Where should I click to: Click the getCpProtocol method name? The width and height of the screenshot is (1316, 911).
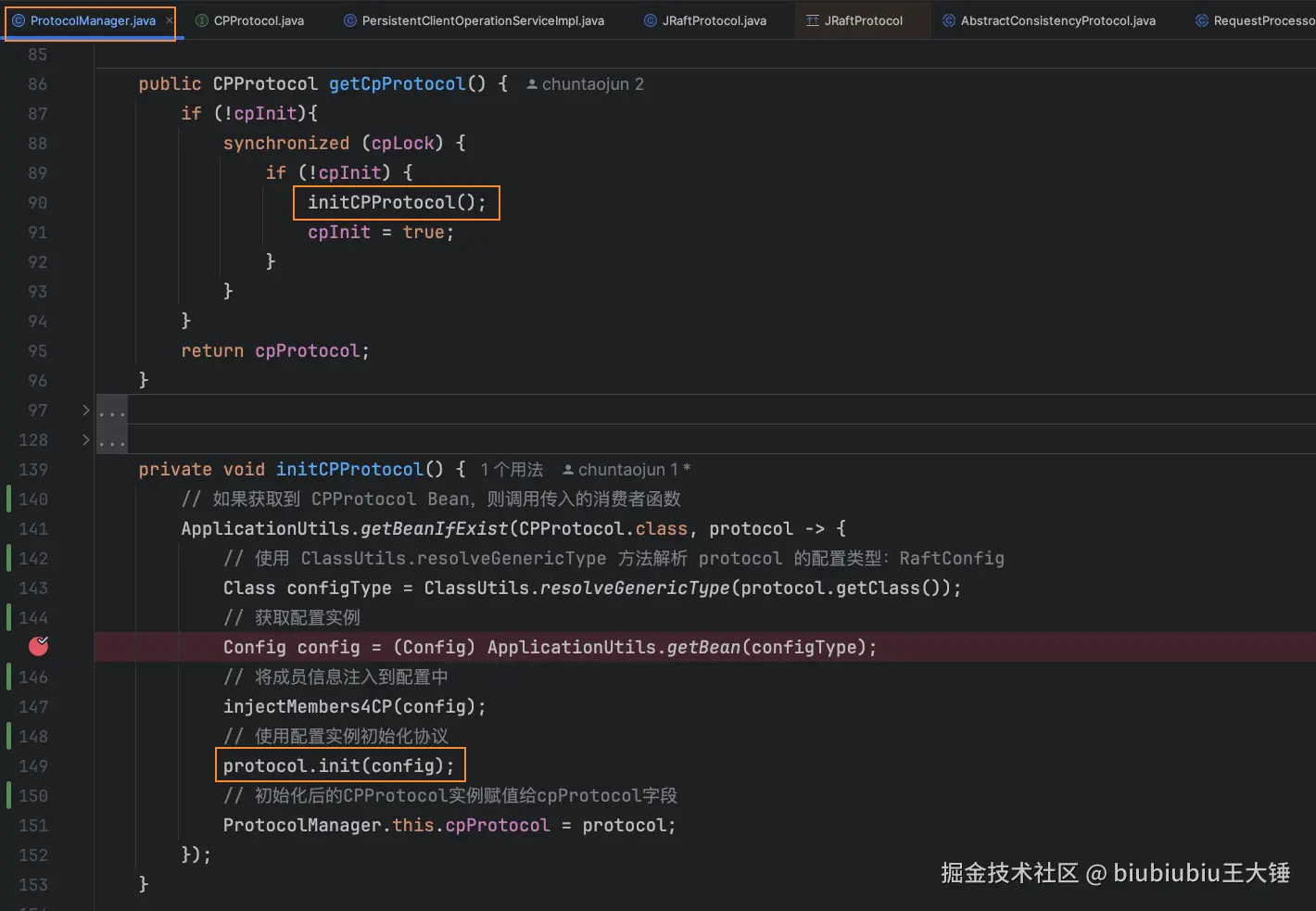point(397,84)
